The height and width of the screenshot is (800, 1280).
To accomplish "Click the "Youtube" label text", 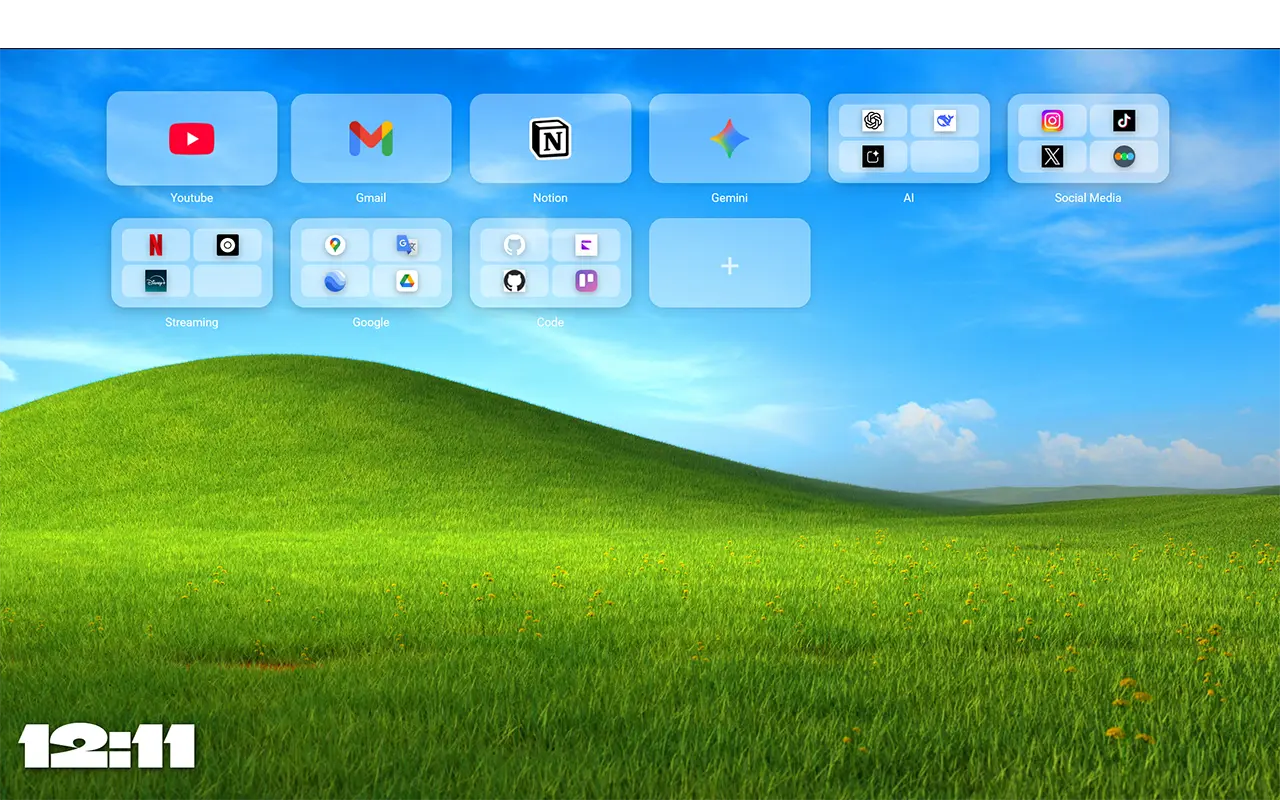I will (x=192, y=198).
